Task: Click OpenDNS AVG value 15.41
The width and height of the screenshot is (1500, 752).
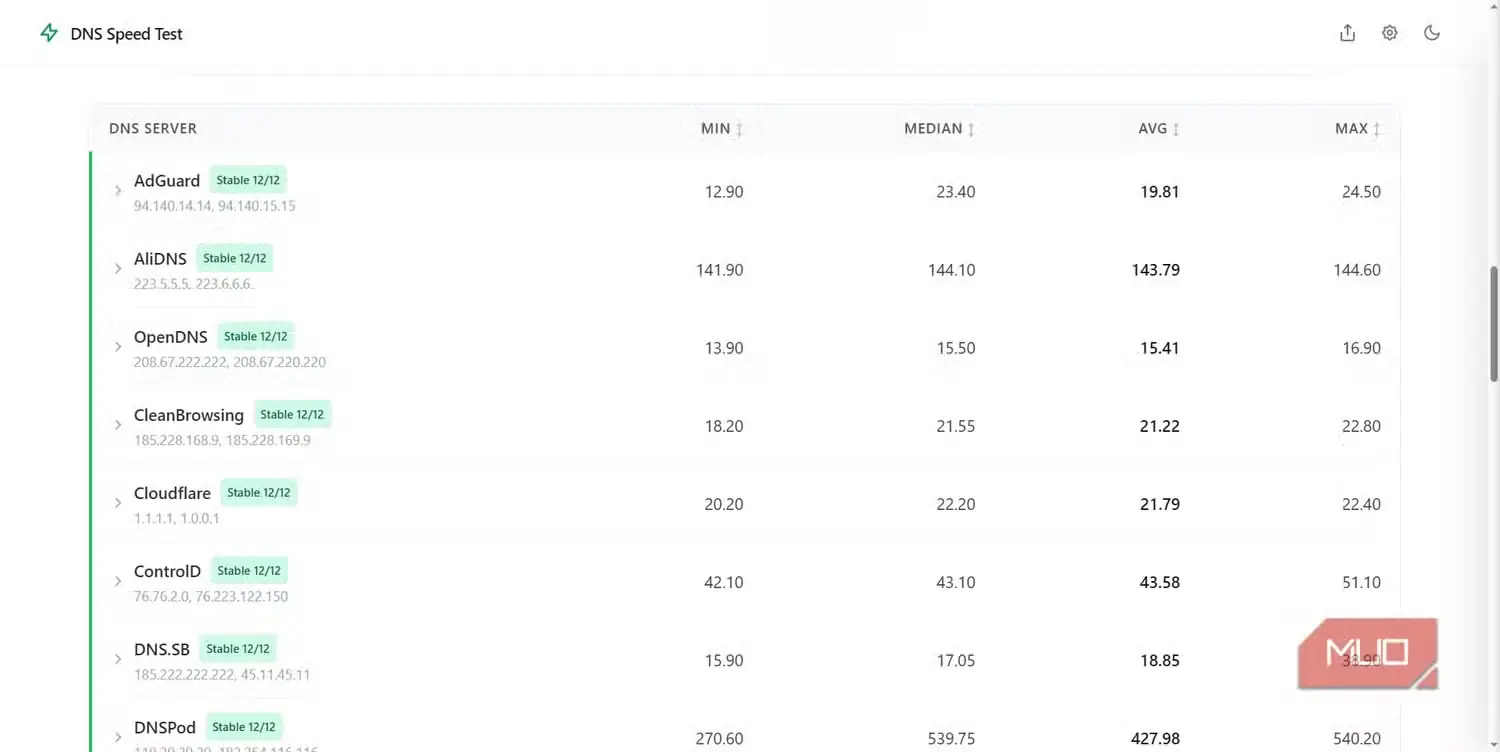Action: pos(1160,348)
